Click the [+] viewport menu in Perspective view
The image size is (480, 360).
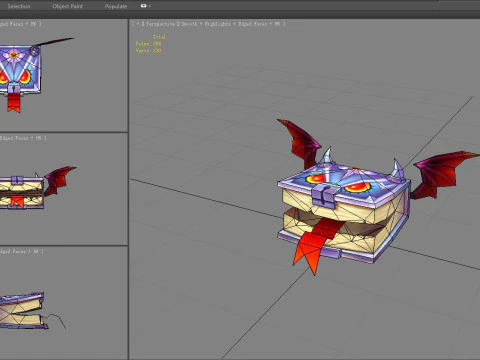(137, 24)
